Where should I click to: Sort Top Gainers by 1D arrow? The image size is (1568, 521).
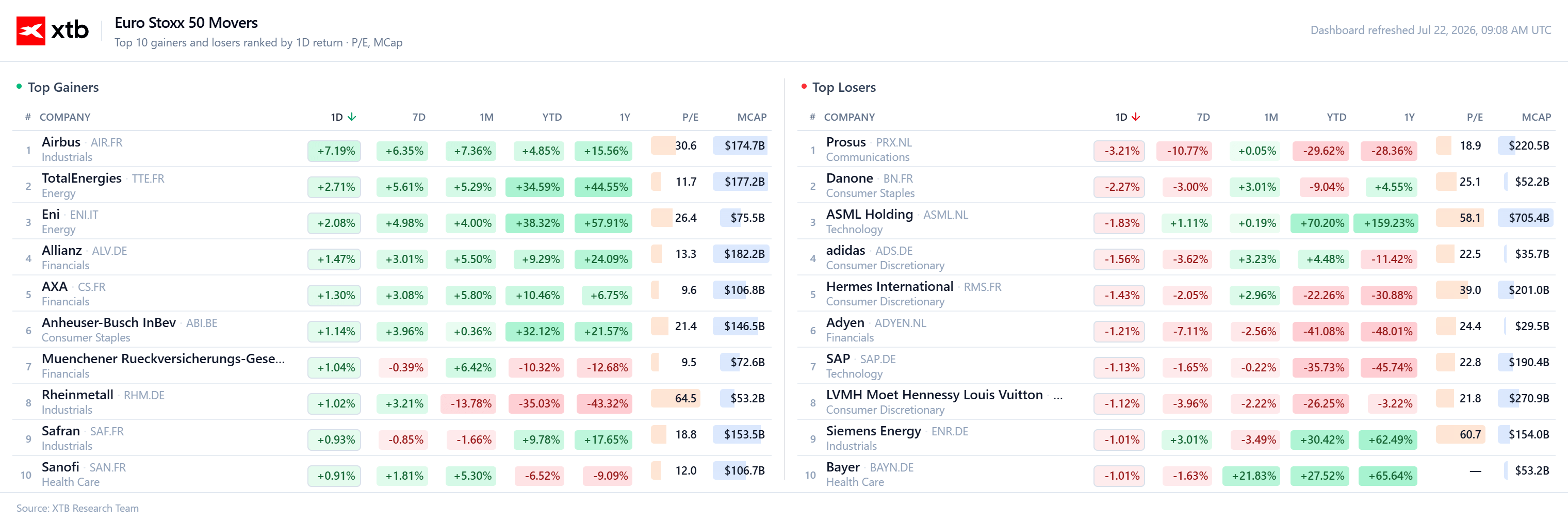click(x=352, y=117)
